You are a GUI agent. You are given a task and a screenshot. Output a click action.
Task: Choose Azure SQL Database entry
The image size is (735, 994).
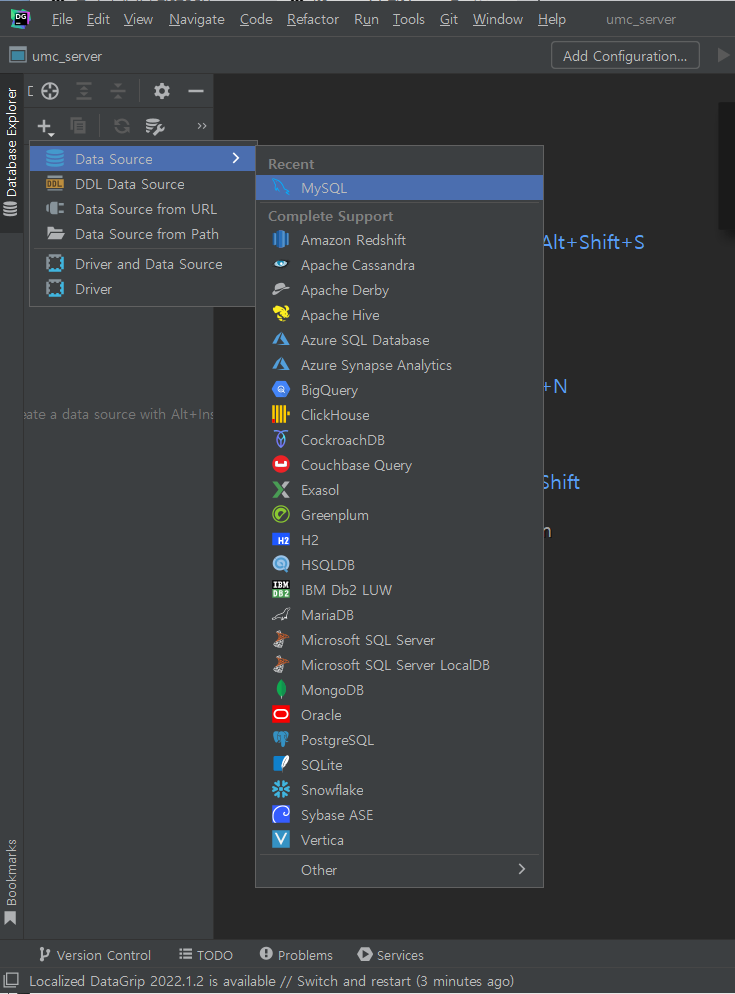[400, 340]
